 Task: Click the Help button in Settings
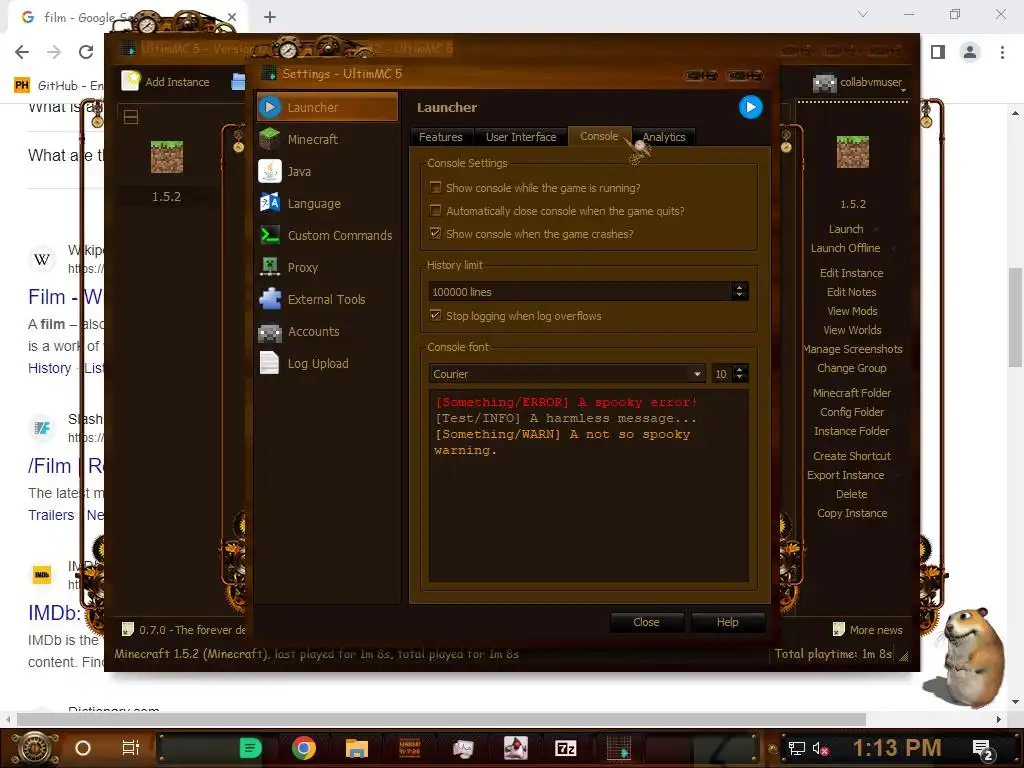click(x=728, y=622)
